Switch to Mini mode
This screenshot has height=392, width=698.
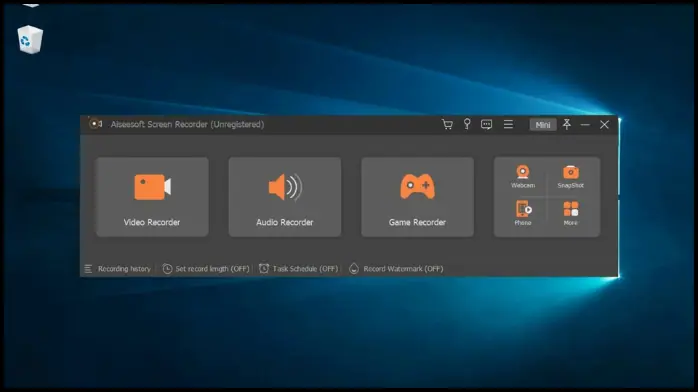[x=543, y=125]
